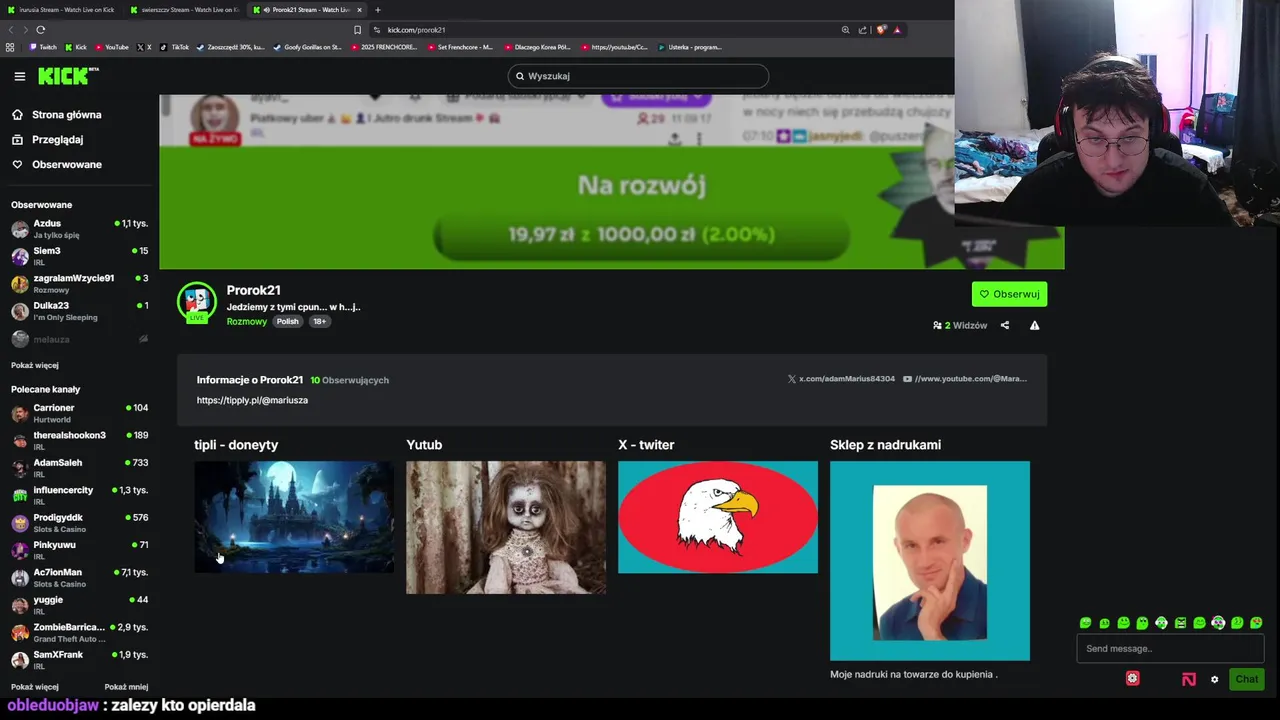Go forward using the browser forward arrow
The width and height of the screenshot is (1280, 720).
point(25,30)
